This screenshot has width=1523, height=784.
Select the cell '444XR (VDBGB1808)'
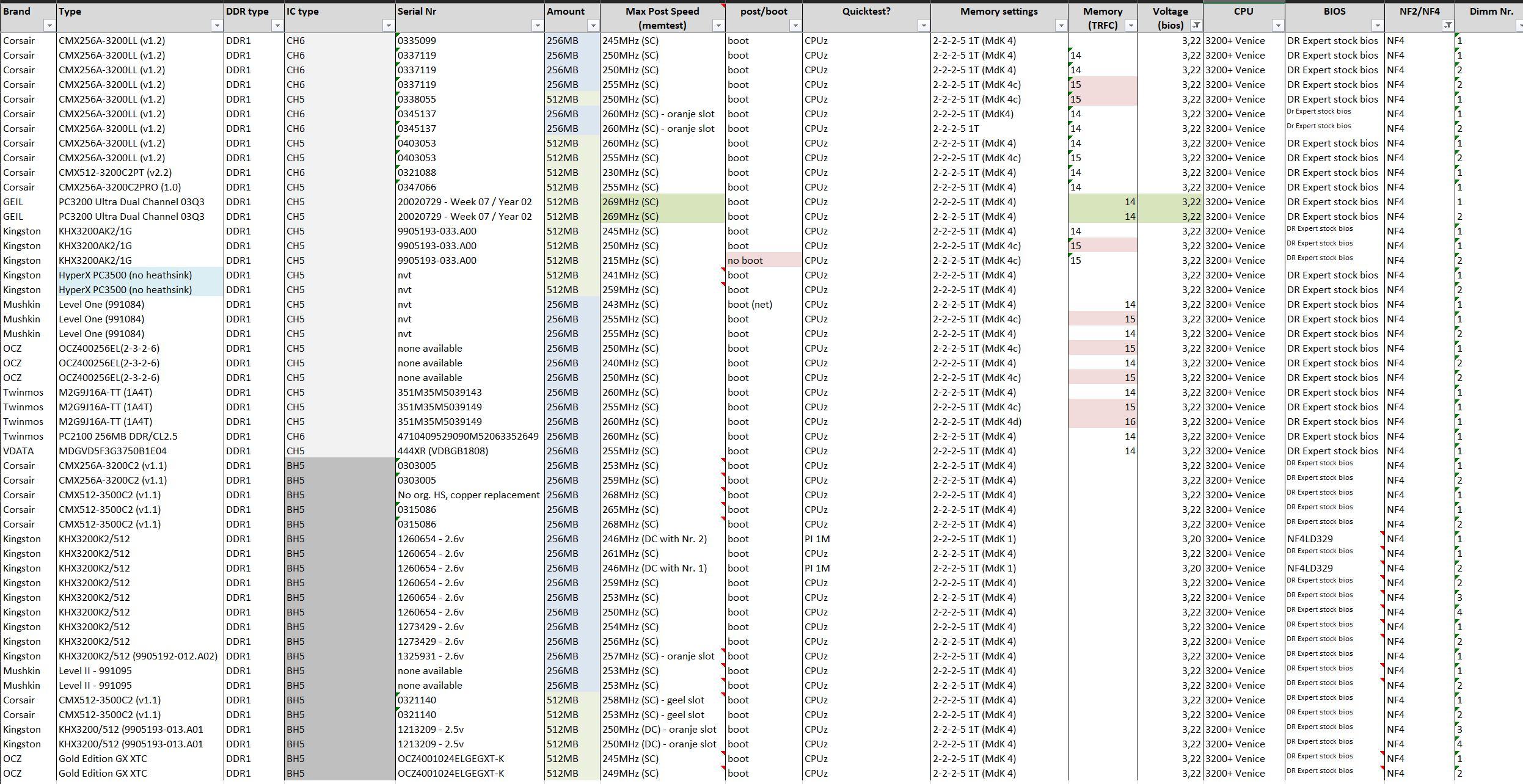pos(470,451)
